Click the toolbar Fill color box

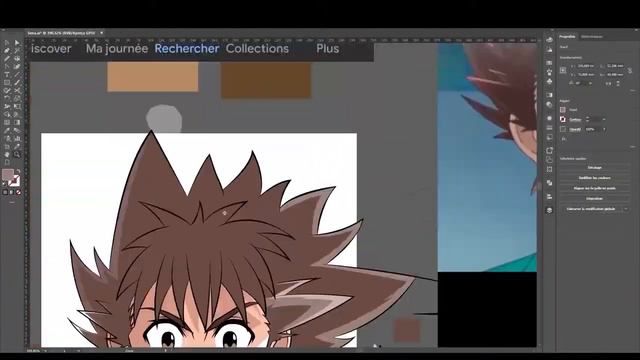(7, 175)
